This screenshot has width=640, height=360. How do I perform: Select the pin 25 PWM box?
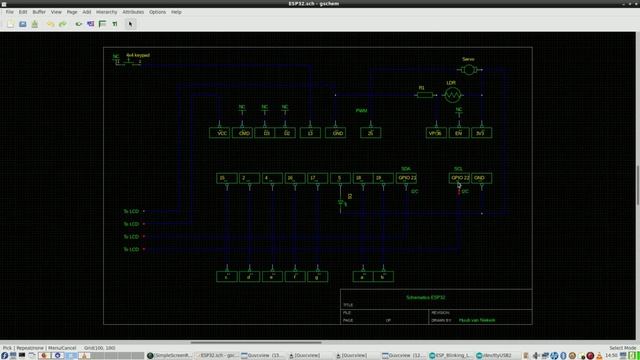pos(371,133)
